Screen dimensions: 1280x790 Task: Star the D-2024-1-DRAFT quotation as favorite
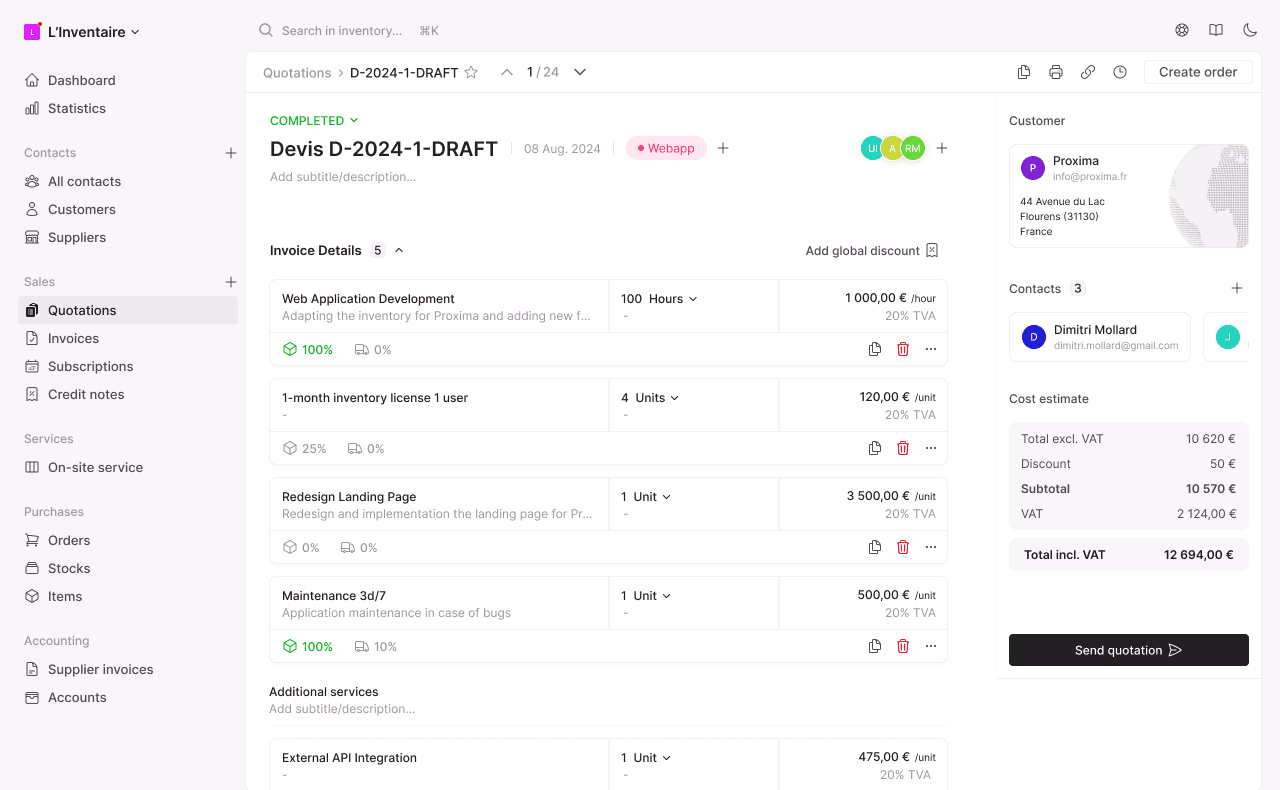pyautogui.click(x=471, y=72)
